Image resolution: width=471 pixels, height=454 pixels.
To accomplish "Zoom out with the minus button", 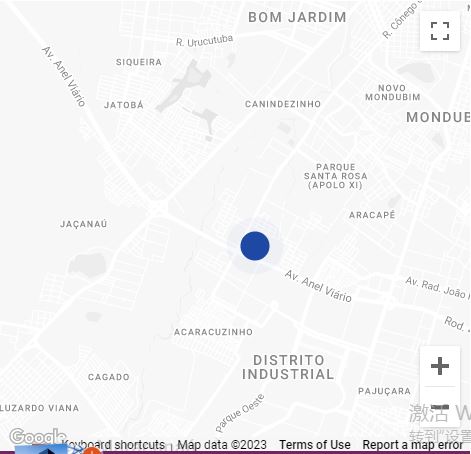I will tap(440, 407).
